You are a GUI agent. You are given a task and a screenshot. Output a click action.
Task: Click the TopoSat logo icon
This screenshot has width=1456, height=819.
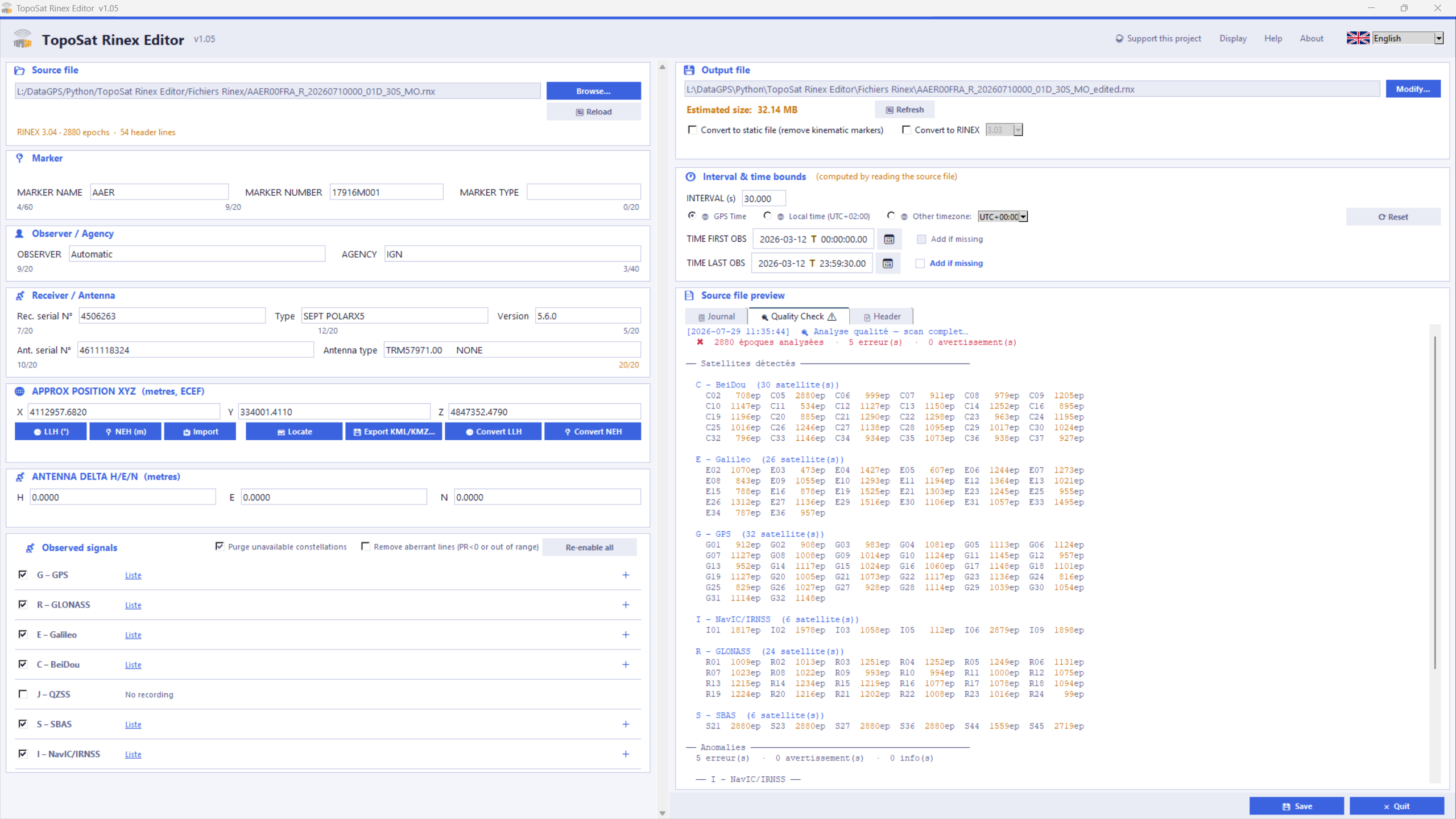[x=23, y=39]
